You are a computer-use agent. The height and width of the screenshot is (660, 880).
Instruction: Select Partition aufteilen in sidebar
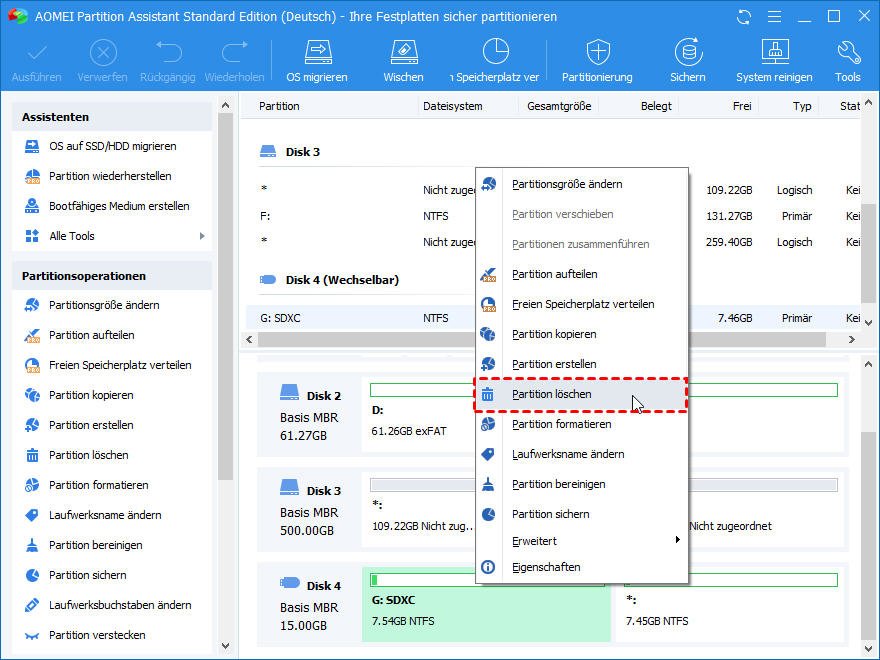click(91, 335)
